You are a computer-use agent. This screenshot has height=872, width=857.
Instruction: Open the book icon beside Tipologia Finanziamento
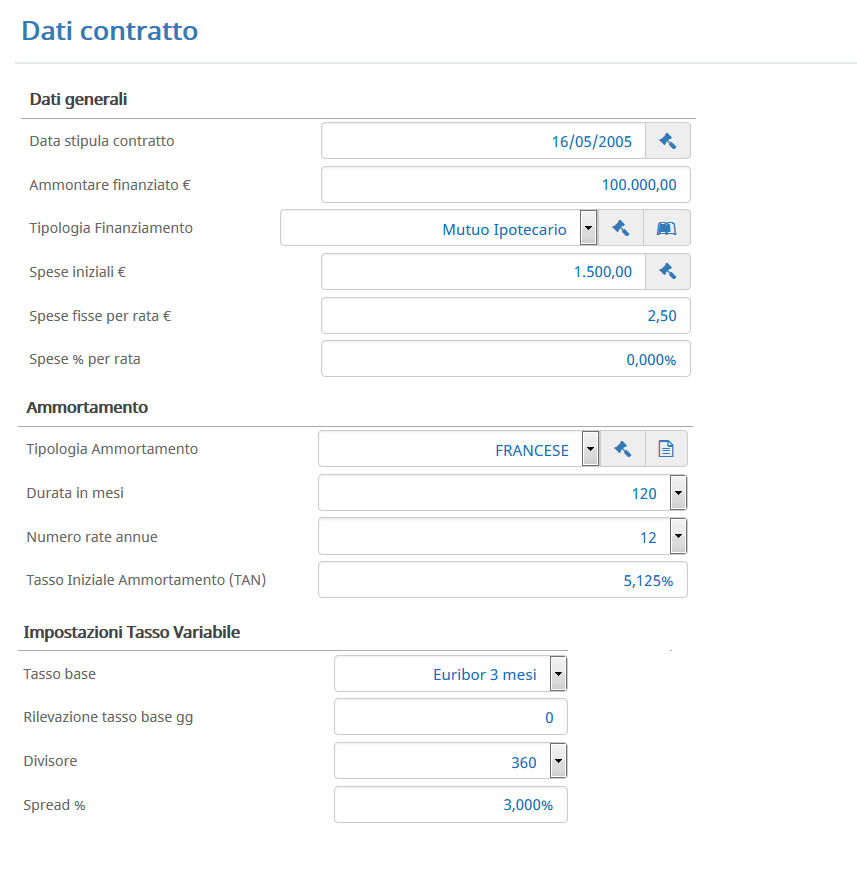[666, 227]
